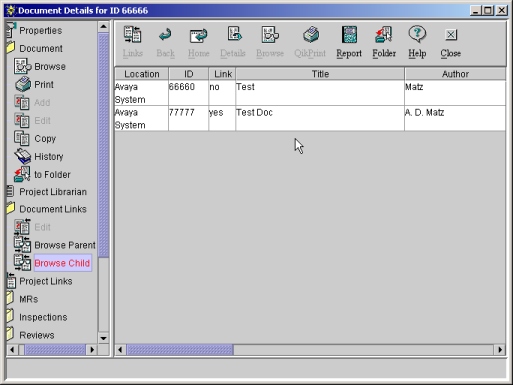Click the sidebar horizontal scrollbar thumb
Viewport: 513px width, 385px height.
tap(55, 350)
